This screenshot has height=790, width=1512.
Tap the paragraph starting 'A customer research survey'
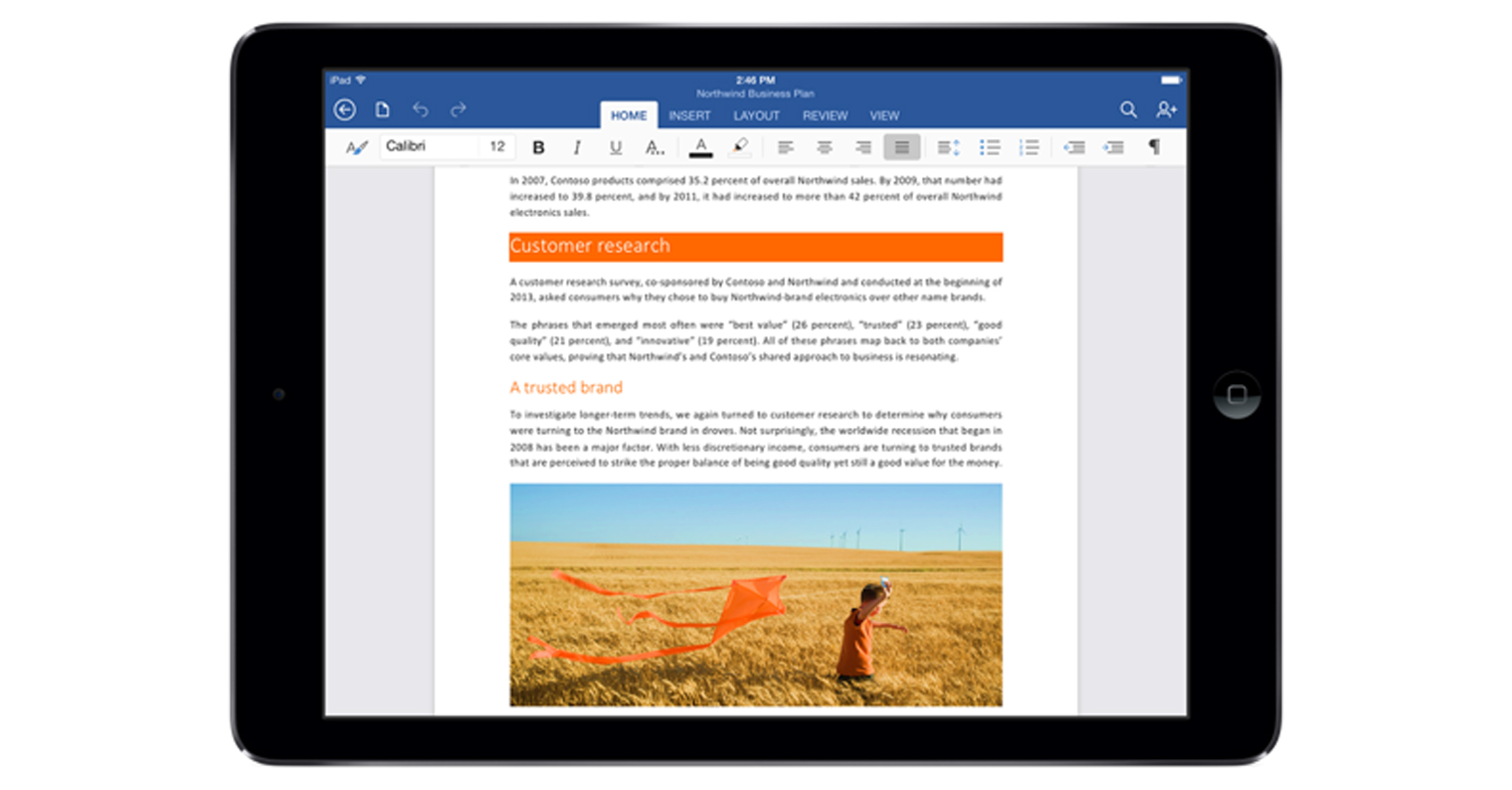coord(756,290)
